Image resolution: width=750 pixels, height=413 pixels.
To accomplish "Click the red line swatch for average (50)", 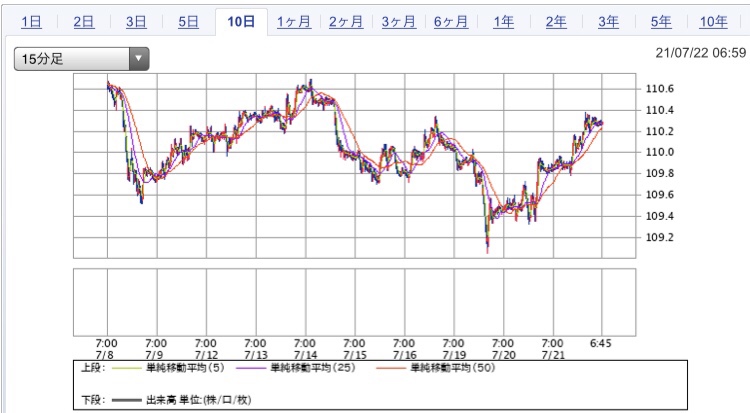I will click(x=391, y=368).
